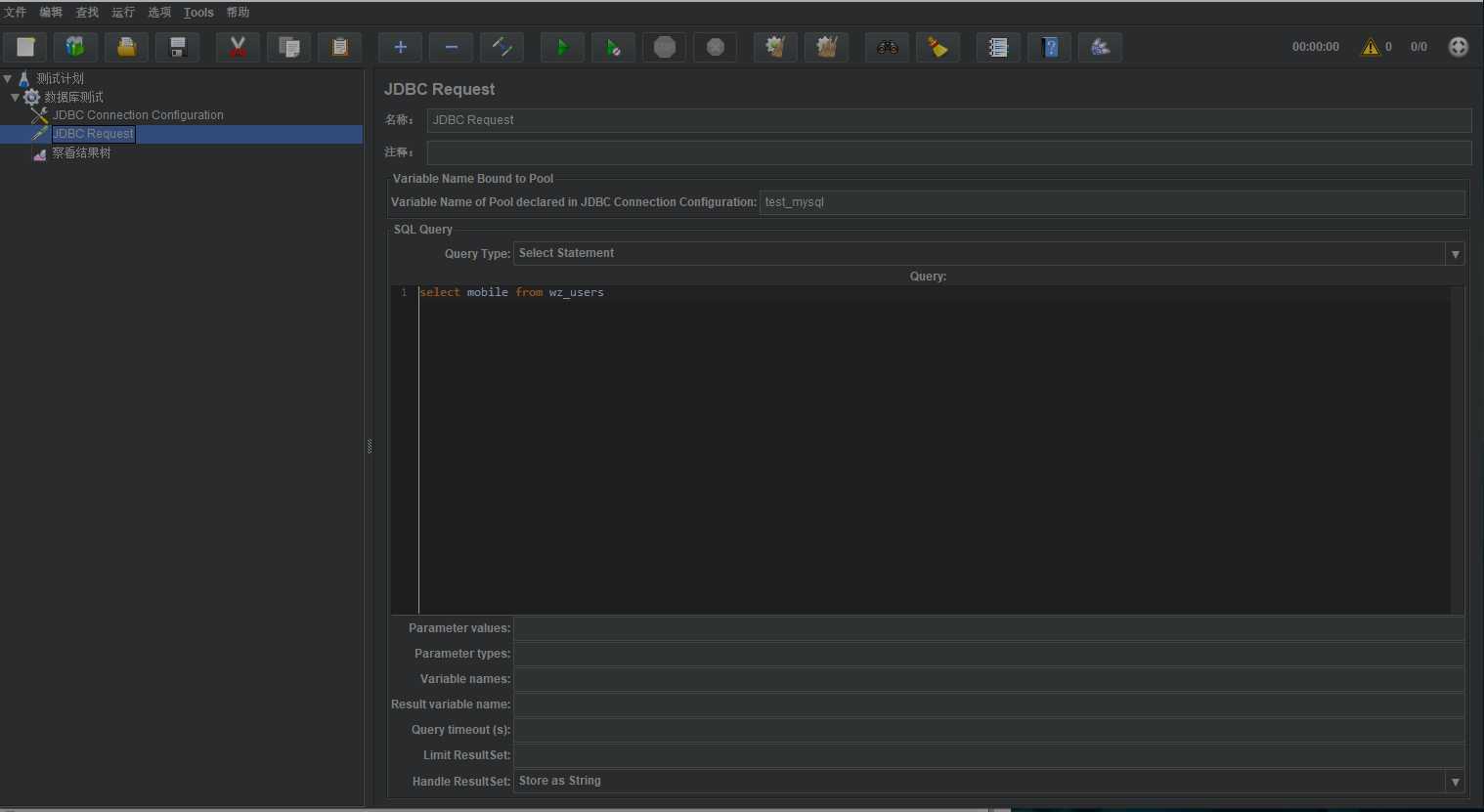Paste clipboard icon

[x=339, y=47]
